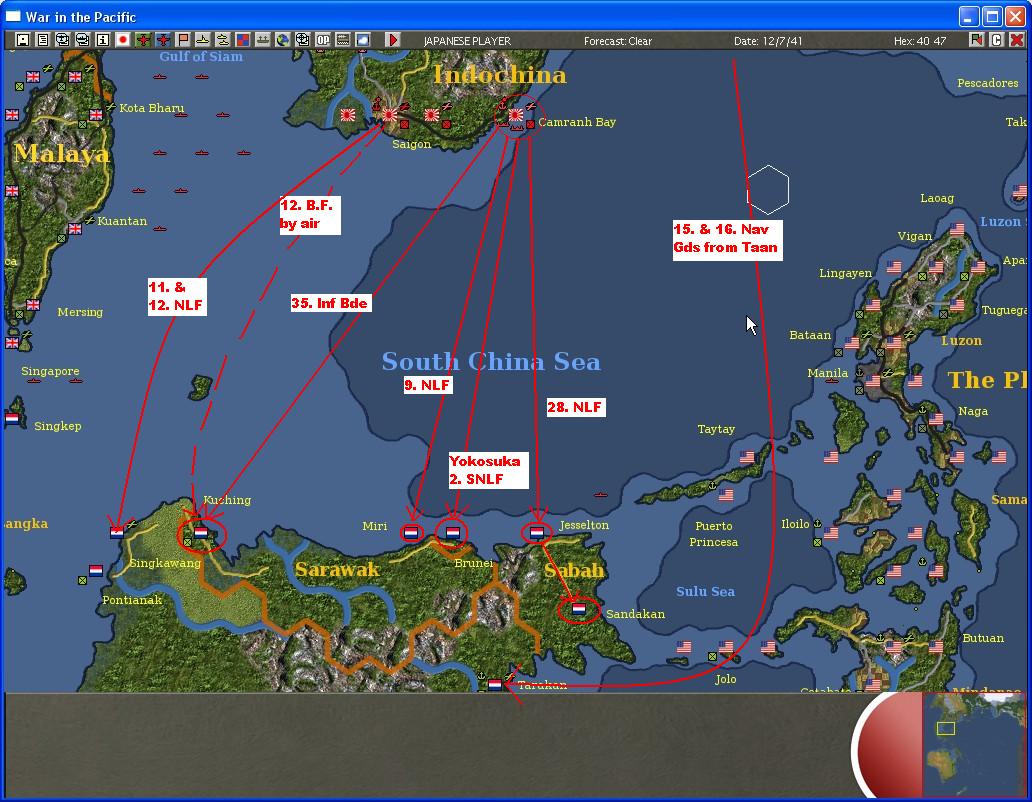Click the Pescadores map label
The image size is (1032, 802).
[x=987, y=83]
